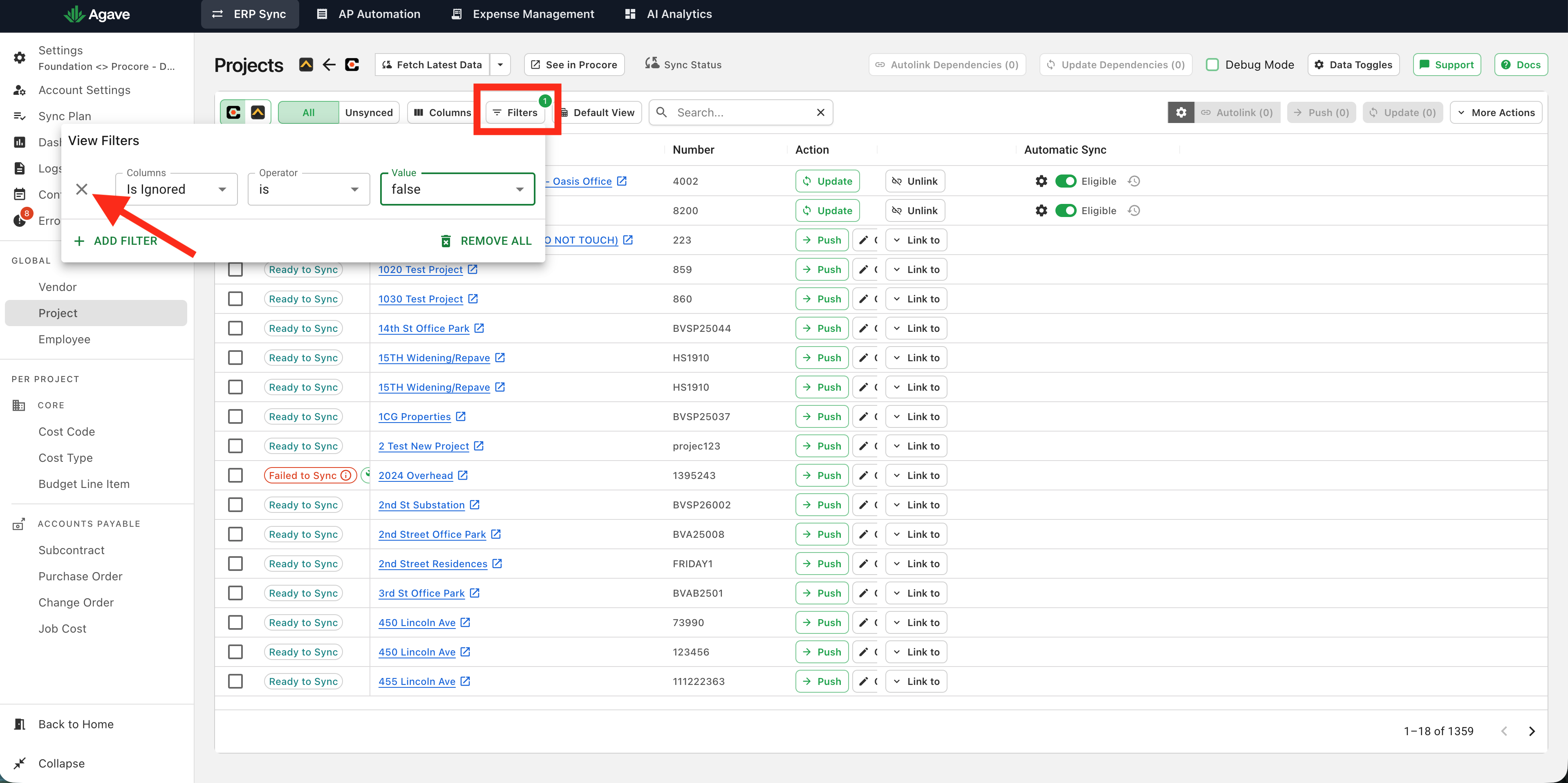Open gear settings beside Autolink button
Viewport: 1568px width, 783px height.
click(1180, 112)
